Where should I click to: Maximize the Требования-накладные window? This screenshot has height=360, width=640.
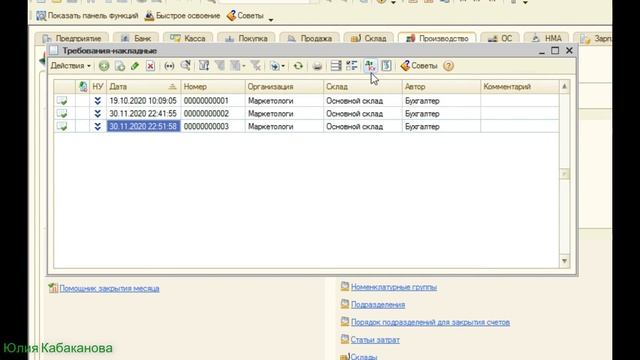click(555, 51)
